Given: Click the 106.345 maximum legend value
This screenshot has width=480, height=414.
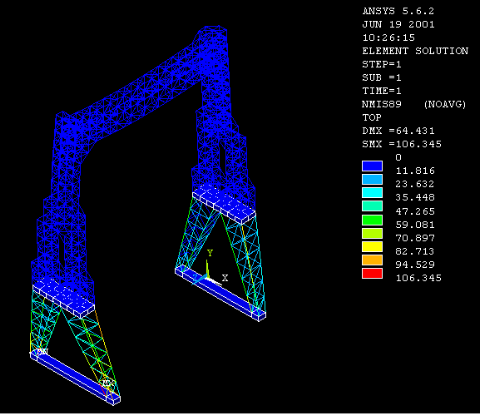Looking at the screenshot, I should 418,278.
